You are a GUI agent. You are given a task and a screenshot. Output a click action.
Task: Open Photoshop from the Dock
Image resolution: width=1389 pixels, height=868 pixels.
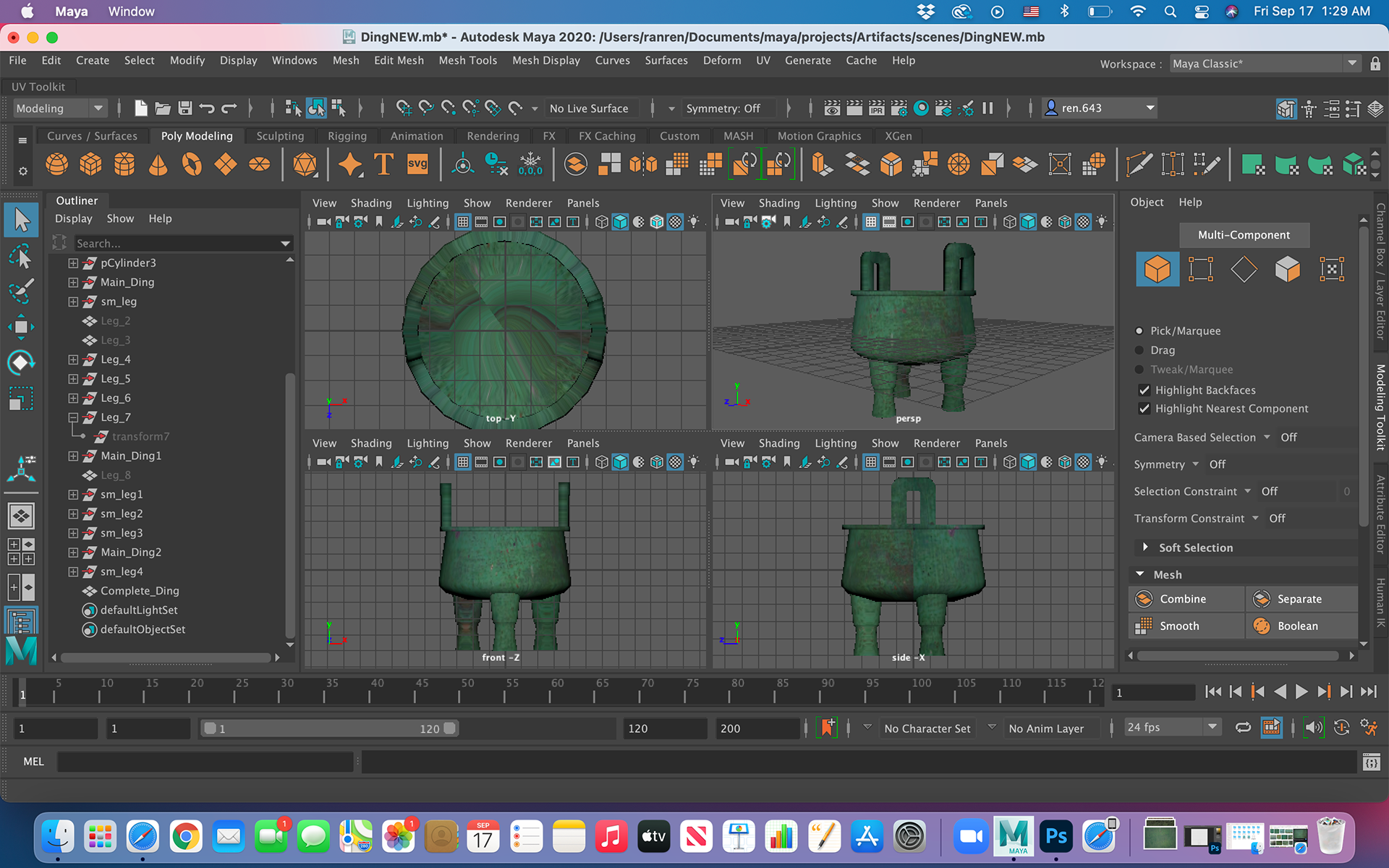pyautogui.click(x=1056, y=837)
